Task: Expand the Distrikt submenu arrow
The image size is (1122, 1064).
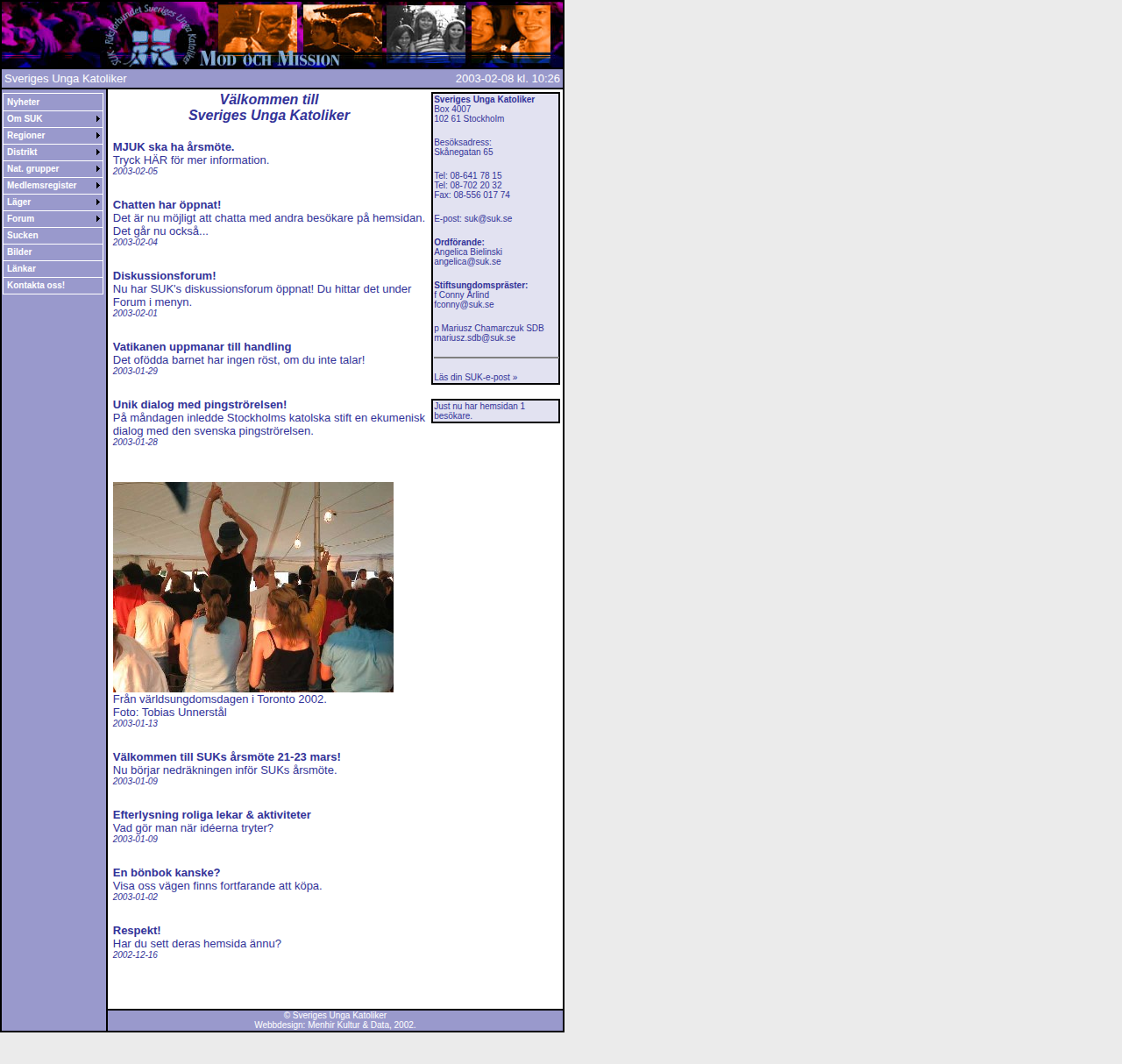Action: tap(98, 153)
